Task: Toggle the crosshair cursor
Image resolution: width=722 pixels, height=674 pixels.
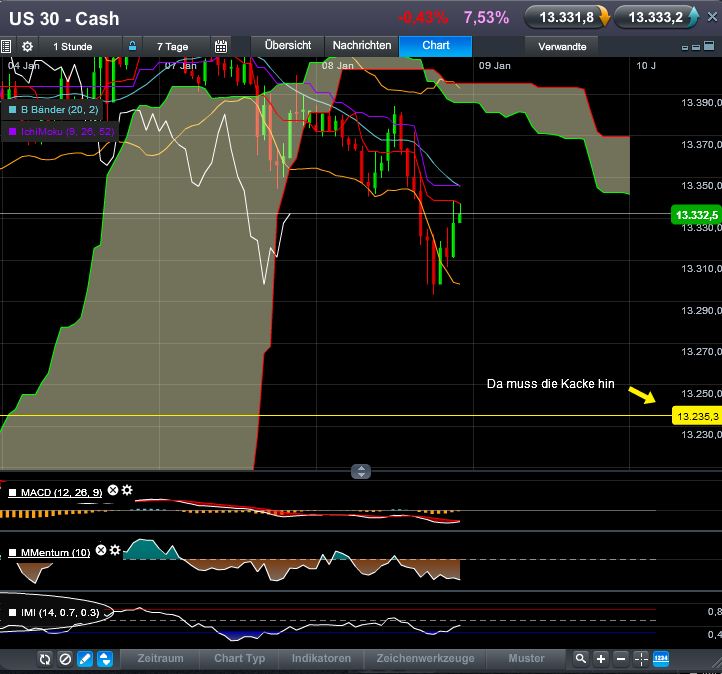Action: click(641, 659)
